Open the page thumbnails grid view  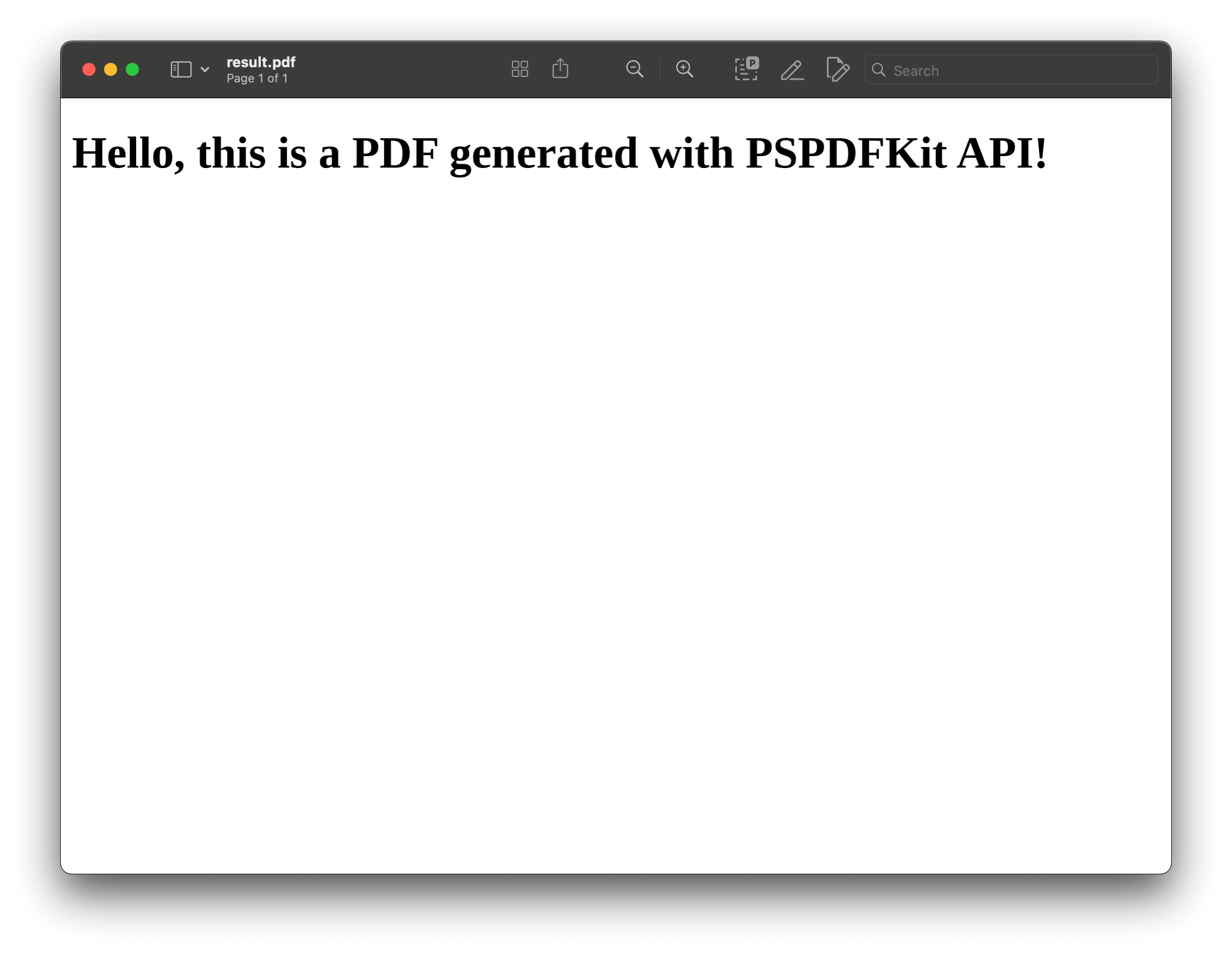[519, 69]
